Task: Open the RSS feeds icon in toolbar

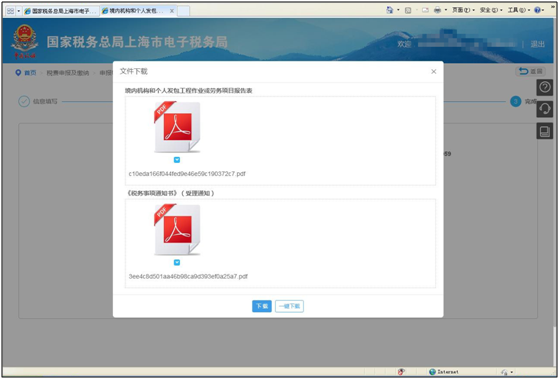Action: click(x=408, y=10)
